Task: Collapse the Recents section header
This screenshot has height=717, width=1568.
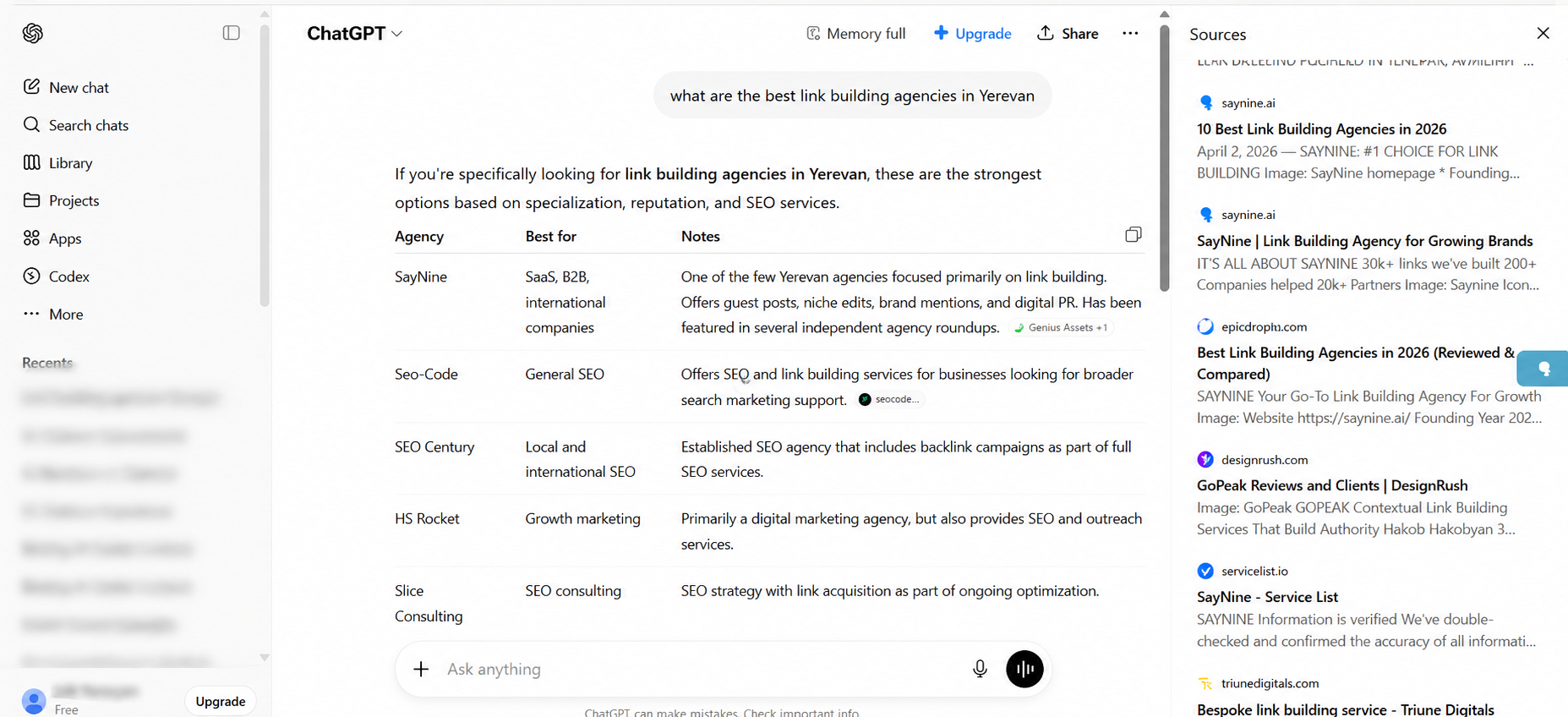Action: (47, 363)
